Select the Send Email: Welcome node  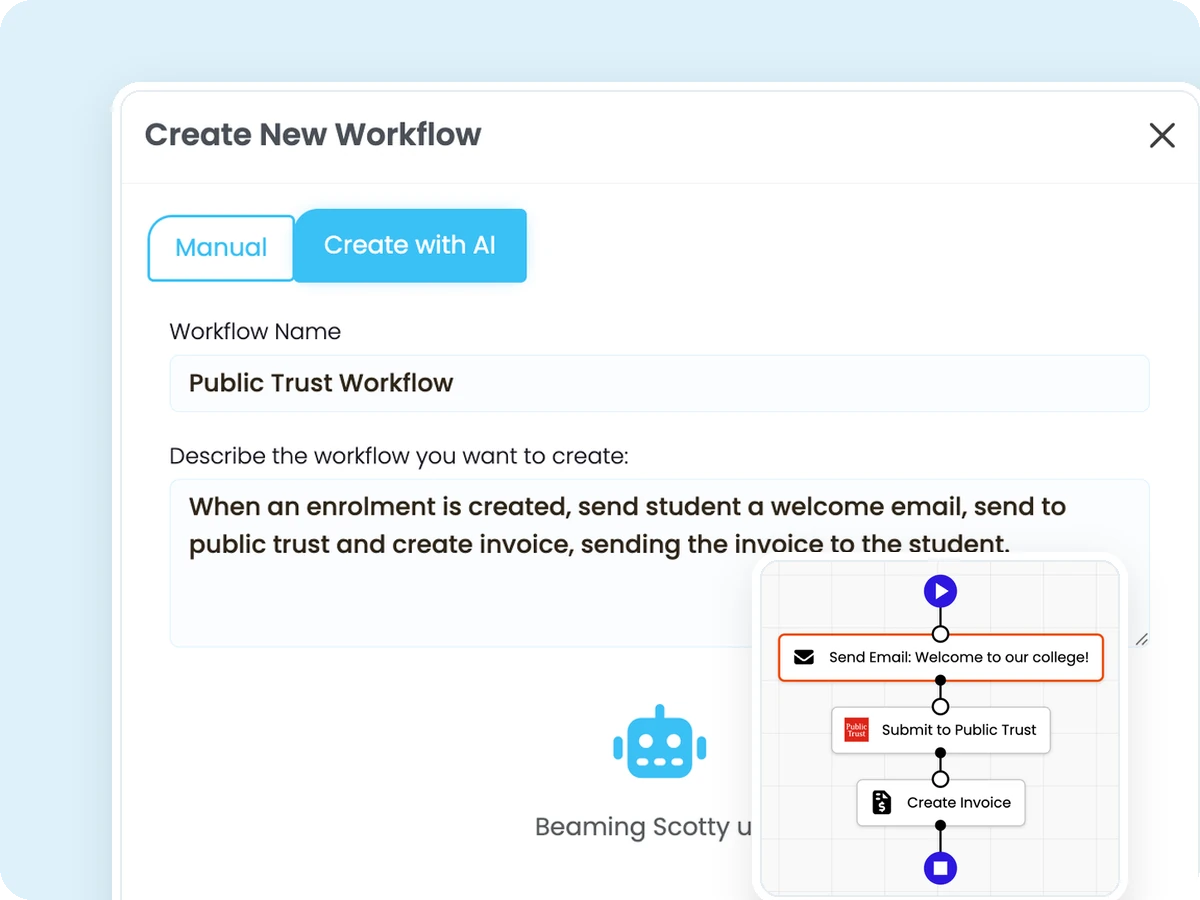[x=941, y=658]
